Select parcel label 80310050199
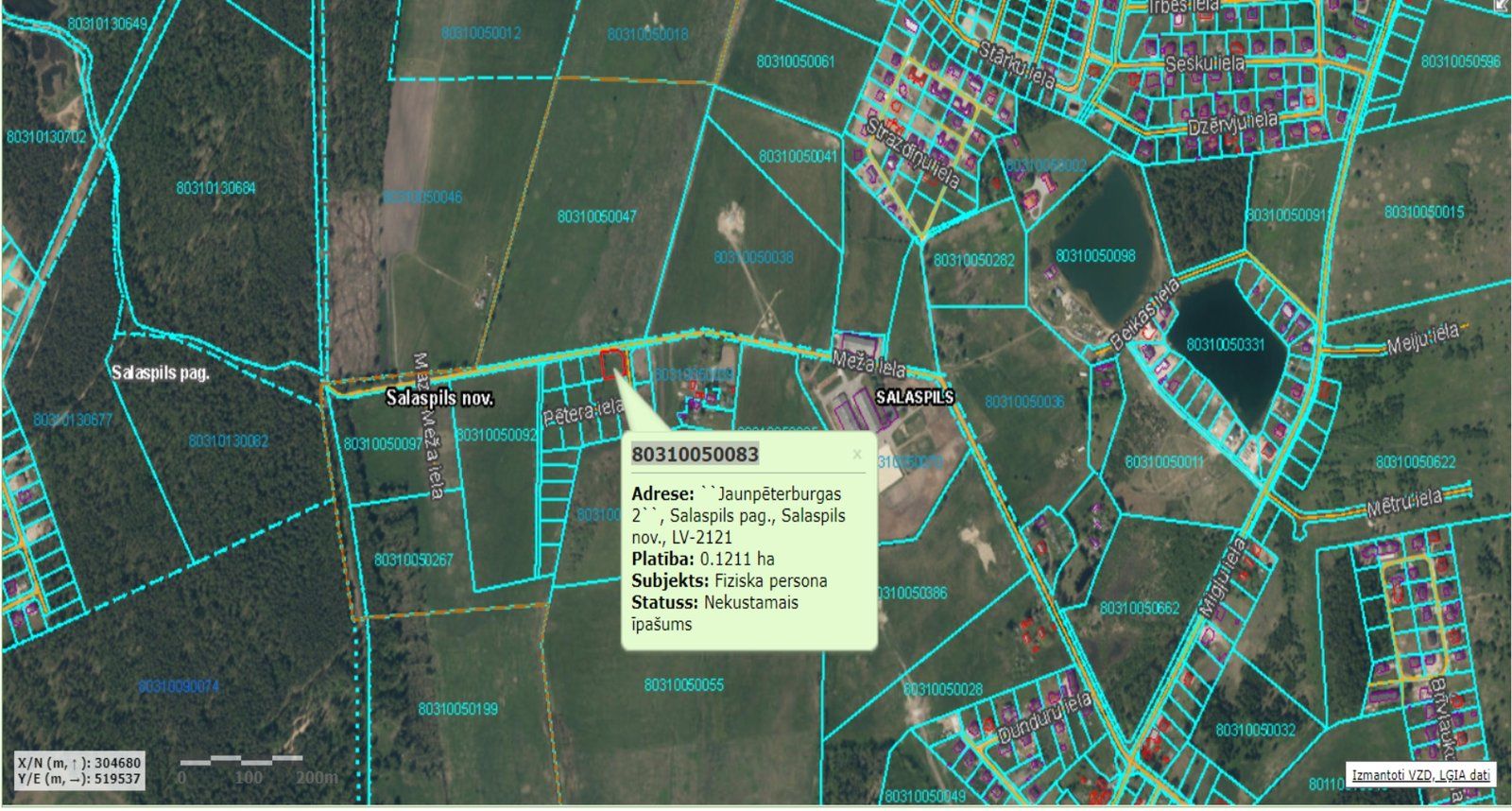The height and width of the screenshot is (811, 1512). (x=457, y=709)
